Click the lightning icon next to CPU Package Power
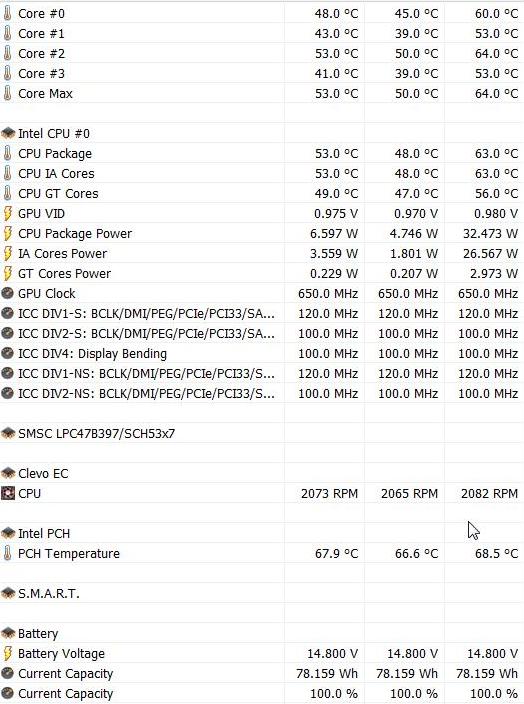The image size is (524, 704). tap(7, 233)
